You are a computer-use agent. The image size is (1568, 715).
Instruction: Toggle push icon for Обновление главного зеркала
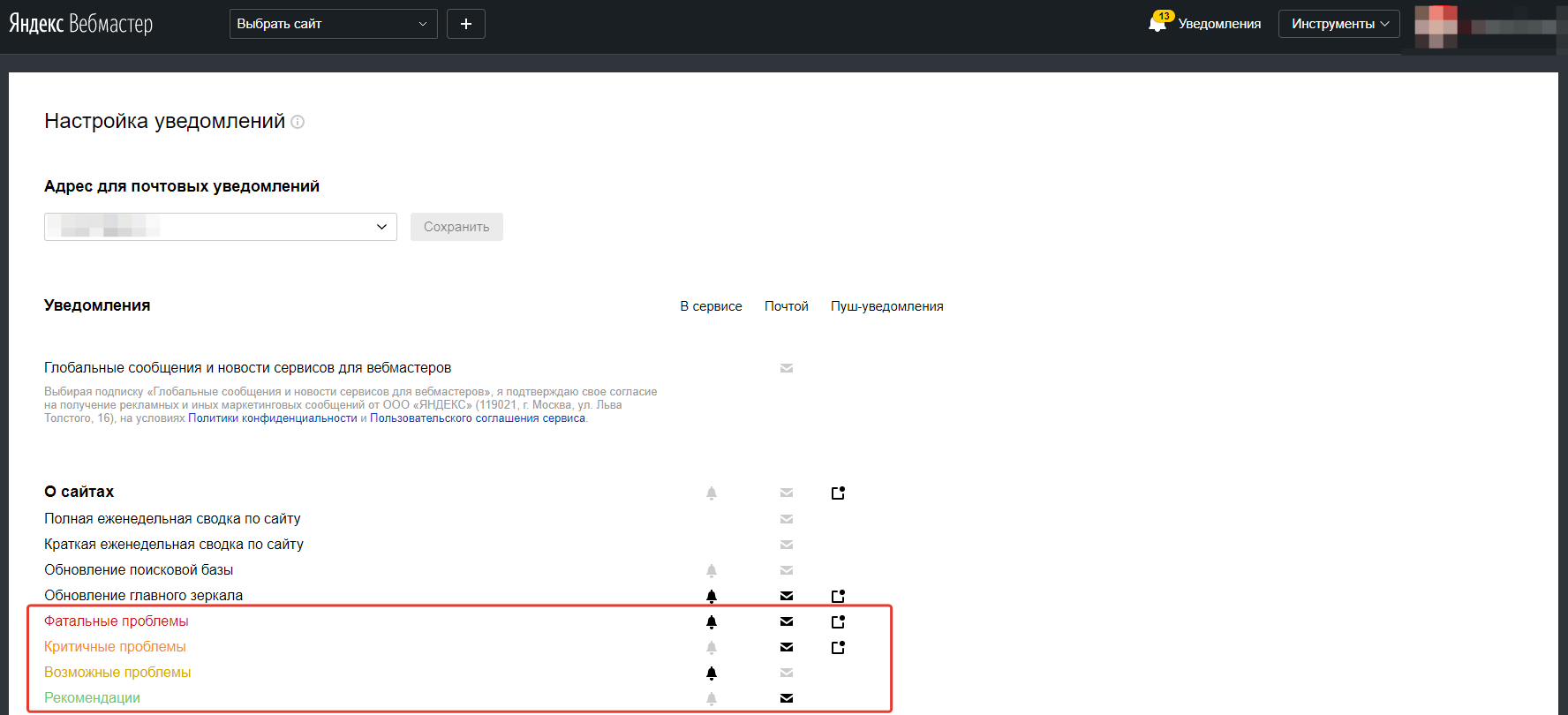(x=839, y=596)
